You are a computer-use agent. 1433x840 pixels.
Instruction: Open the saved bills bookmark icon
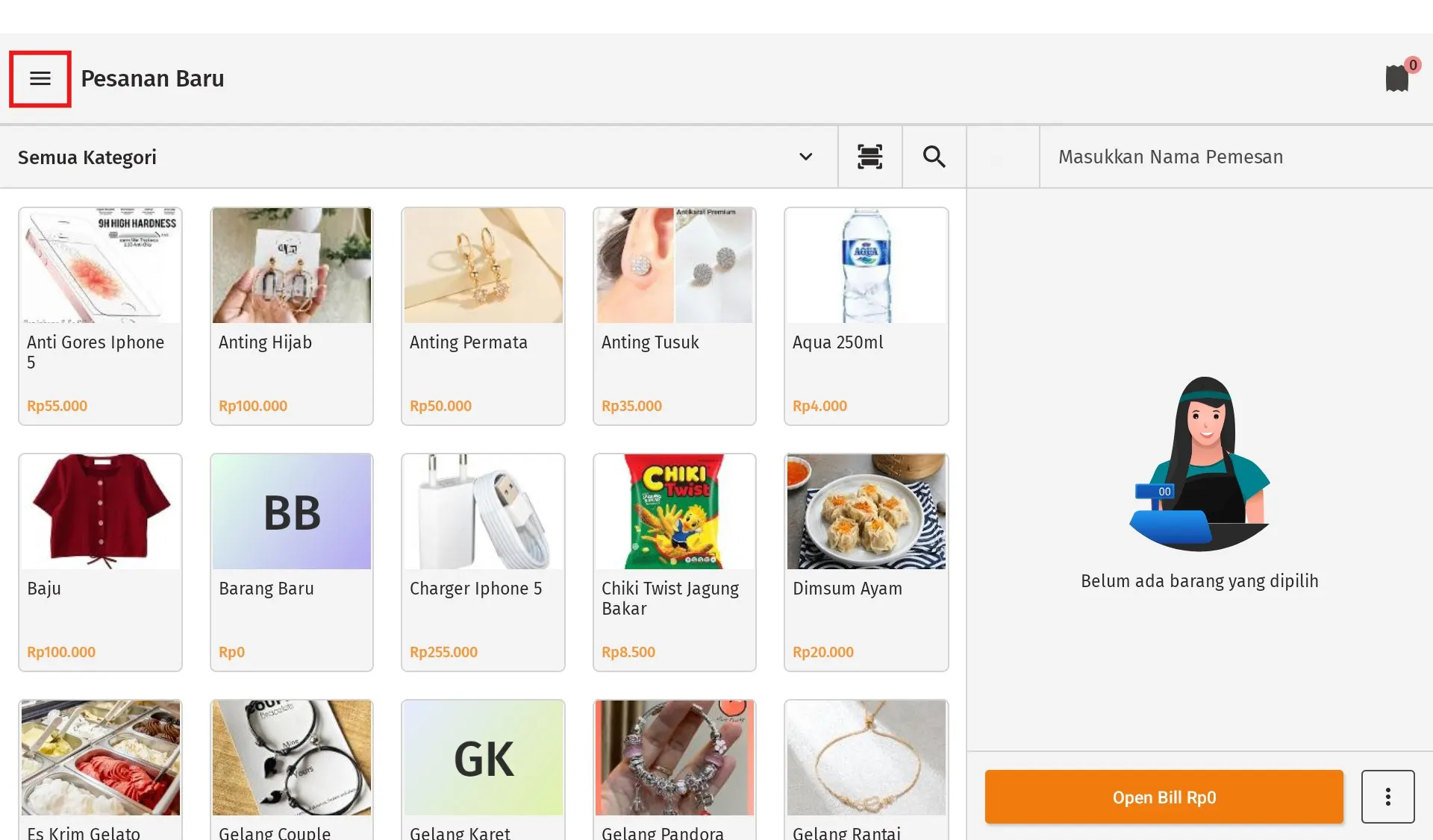(x=1396, y=78)
